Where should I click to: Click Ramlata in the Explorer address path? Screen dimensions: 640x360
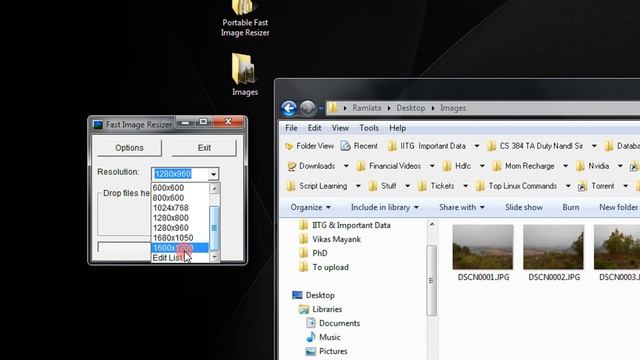click(x=367, y=108)
